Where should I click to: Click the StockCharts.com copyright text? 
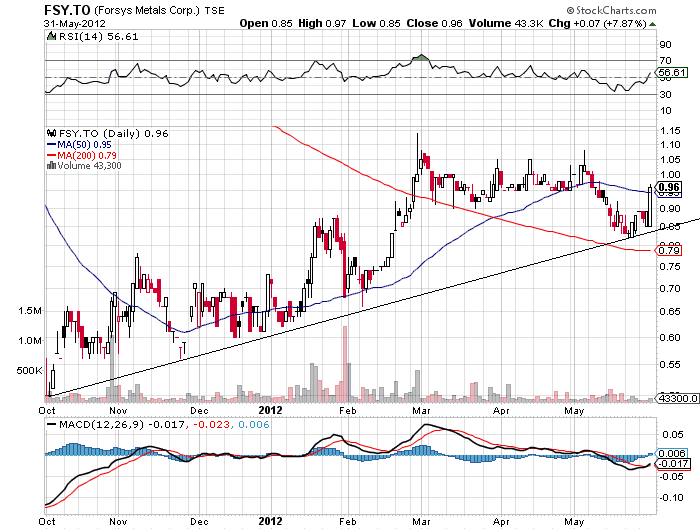[611, 10]
